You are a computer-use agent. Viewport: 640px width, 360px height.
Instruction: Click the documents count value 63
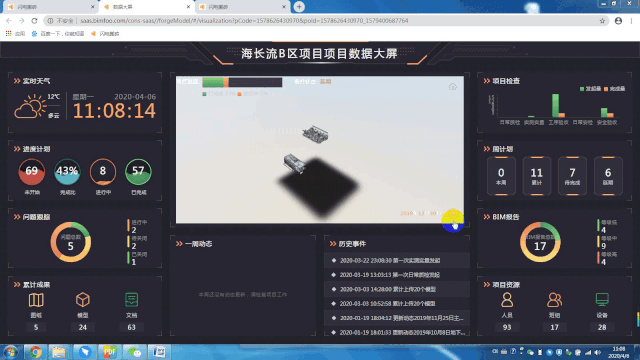pyautogui.click(x=131, y=327)
